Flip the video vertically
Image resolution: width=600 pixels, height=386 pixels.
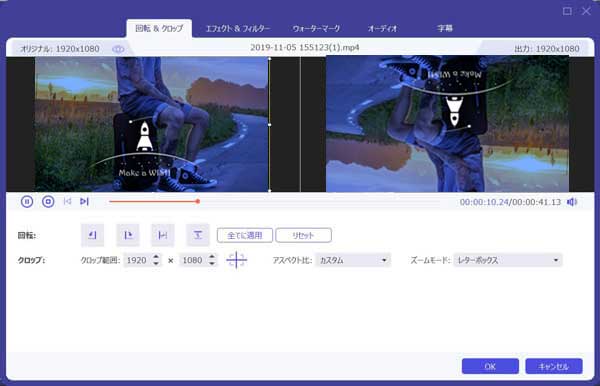pyautogui.click(x=198, y=235)
